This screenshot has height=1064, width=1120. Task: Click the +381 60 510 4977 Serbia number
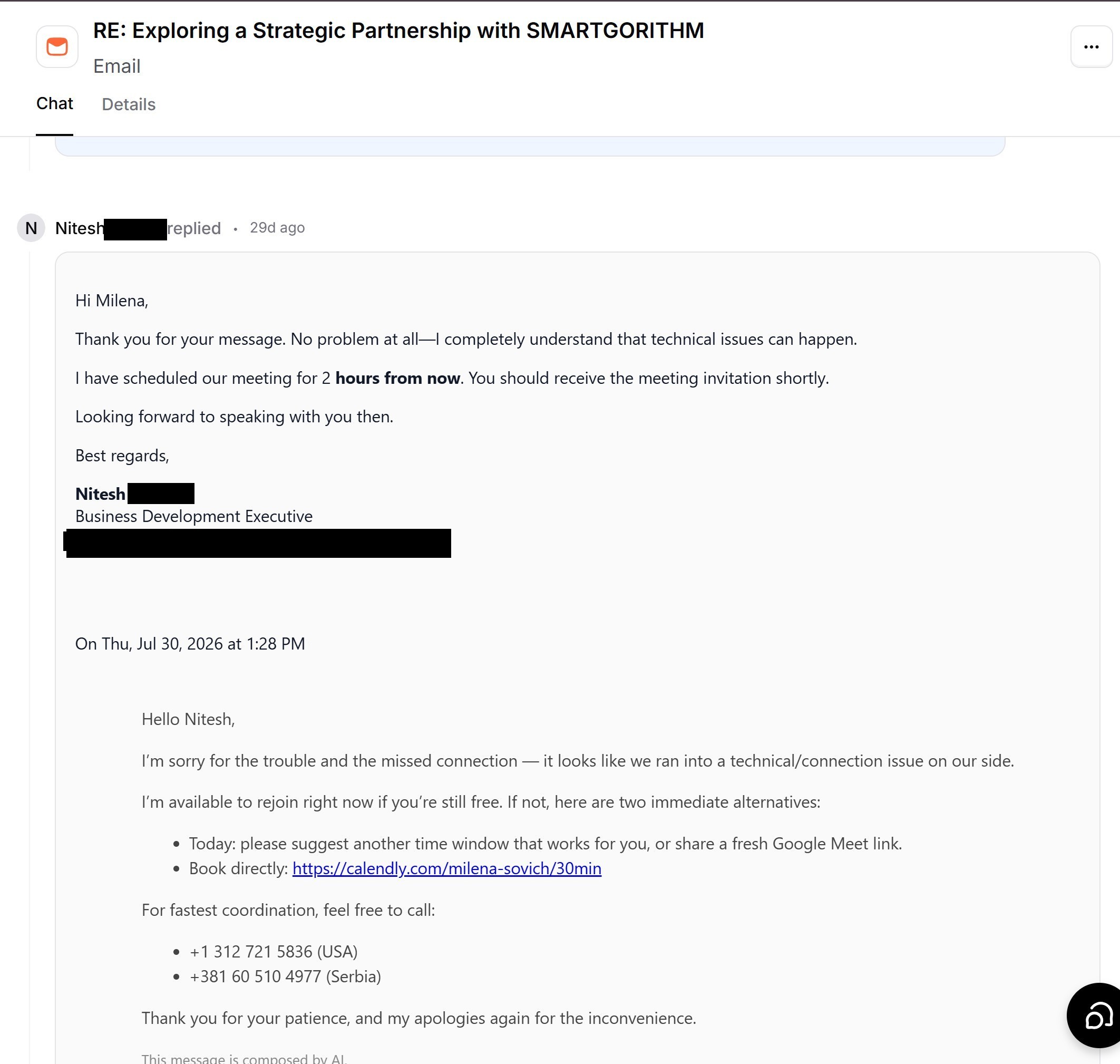pyautogui.click(x=285, y=976)
